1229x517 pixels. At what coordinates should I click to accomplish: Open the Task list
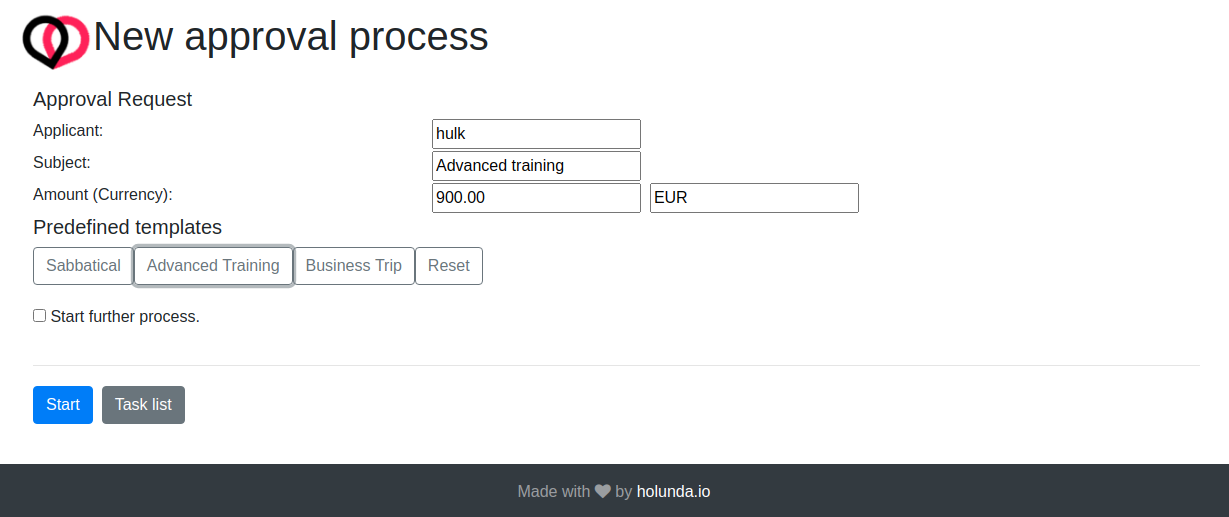[x=143, y=405]
